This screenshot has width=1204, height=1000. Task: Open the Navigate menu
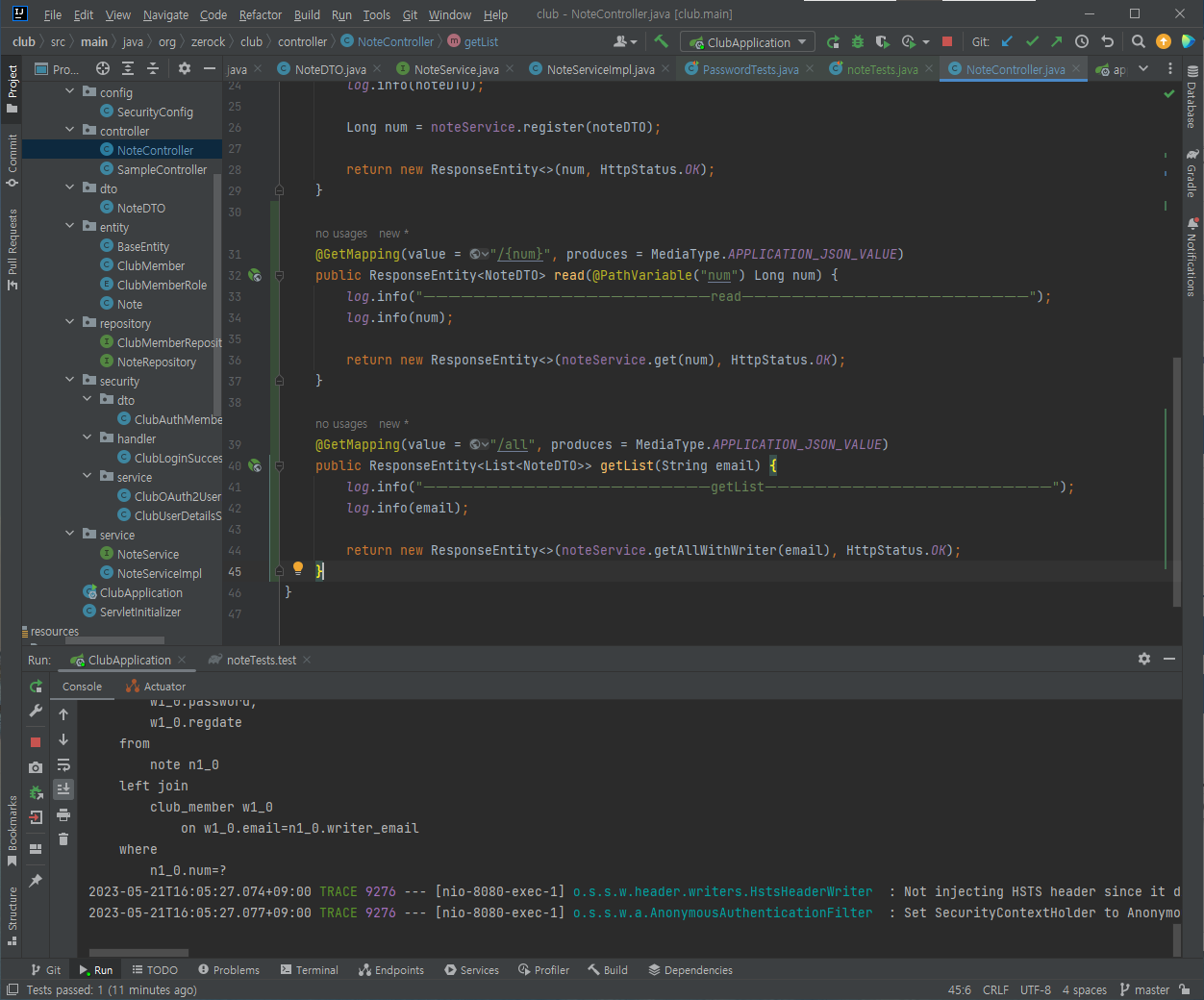(165, 14)
